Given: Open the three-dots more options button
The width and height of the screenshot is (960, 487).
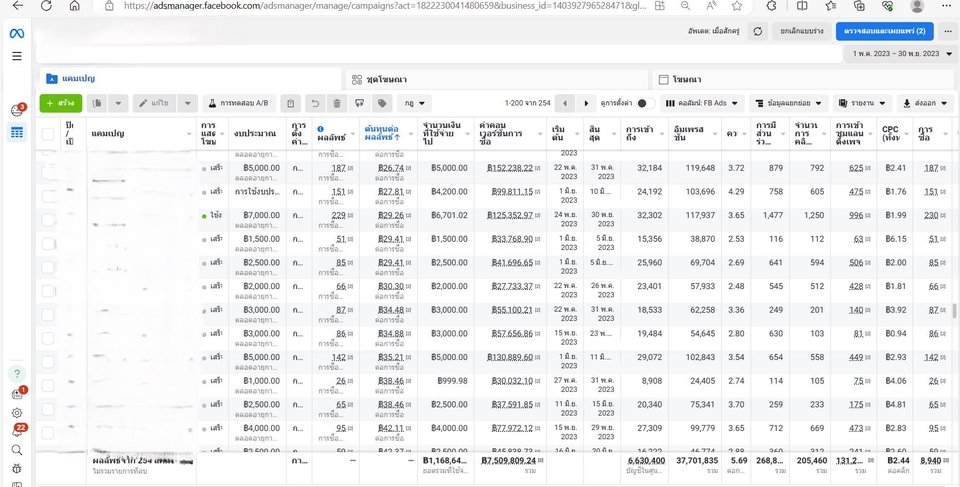Looking at the screenshot, I should coord(948,31).
